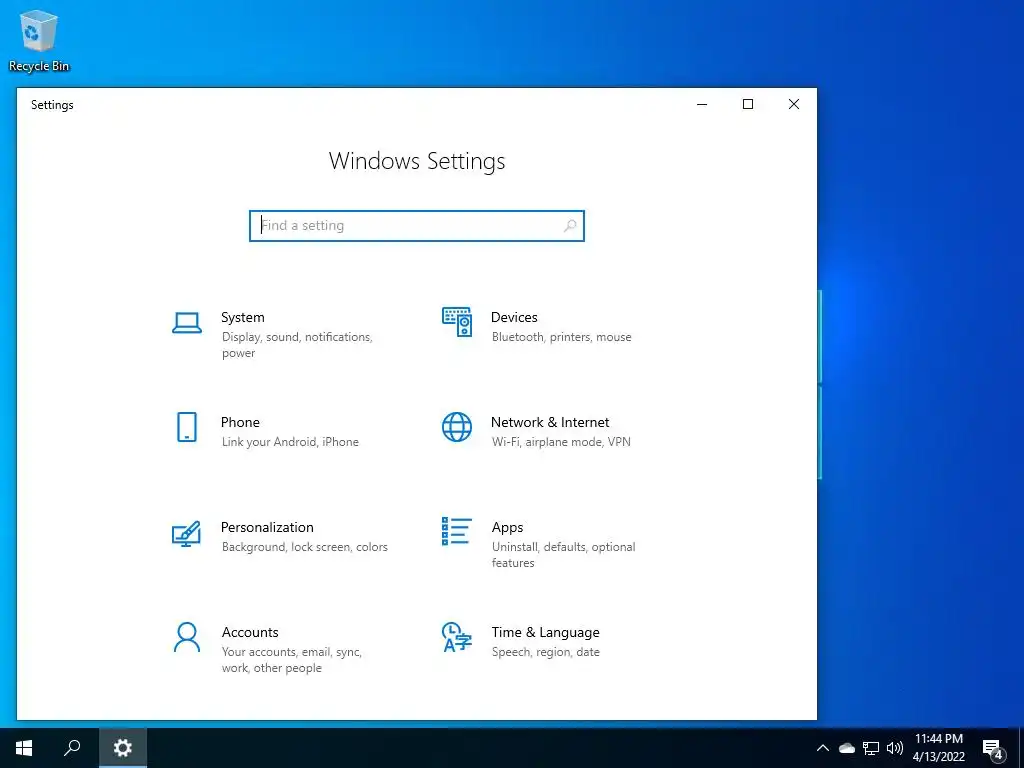The height and width of the screenshot is (768, 1024).
Task: Click the date 4/13/2022 in taskbar
Action: (x=938, y=757)
